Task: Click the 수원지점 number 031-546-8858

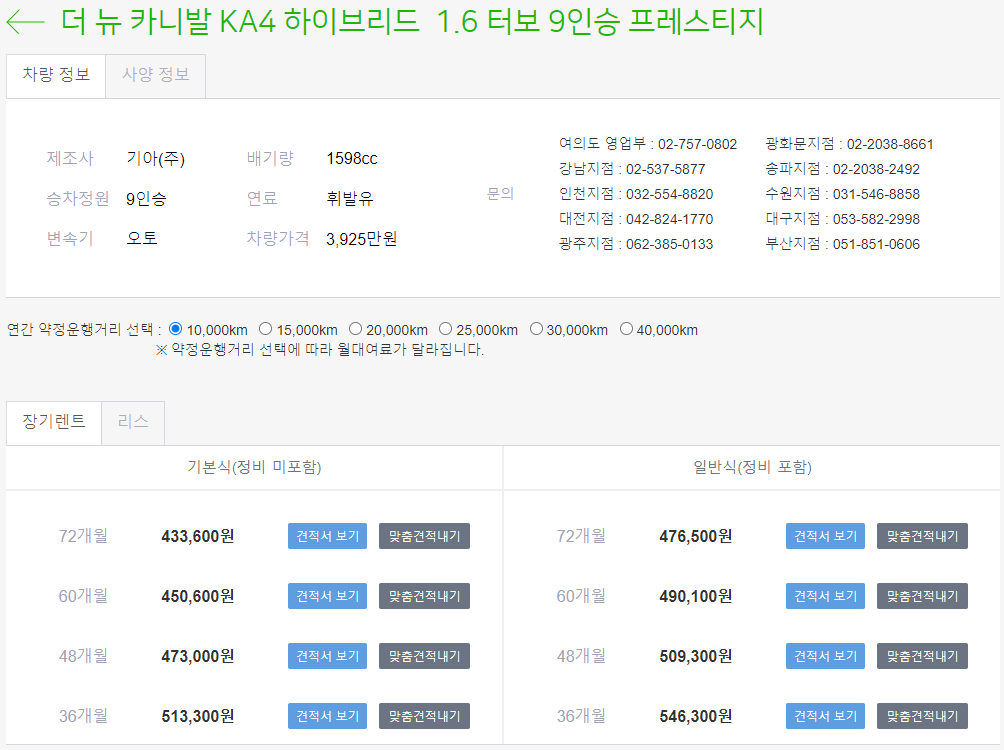Action: [876, 194]
